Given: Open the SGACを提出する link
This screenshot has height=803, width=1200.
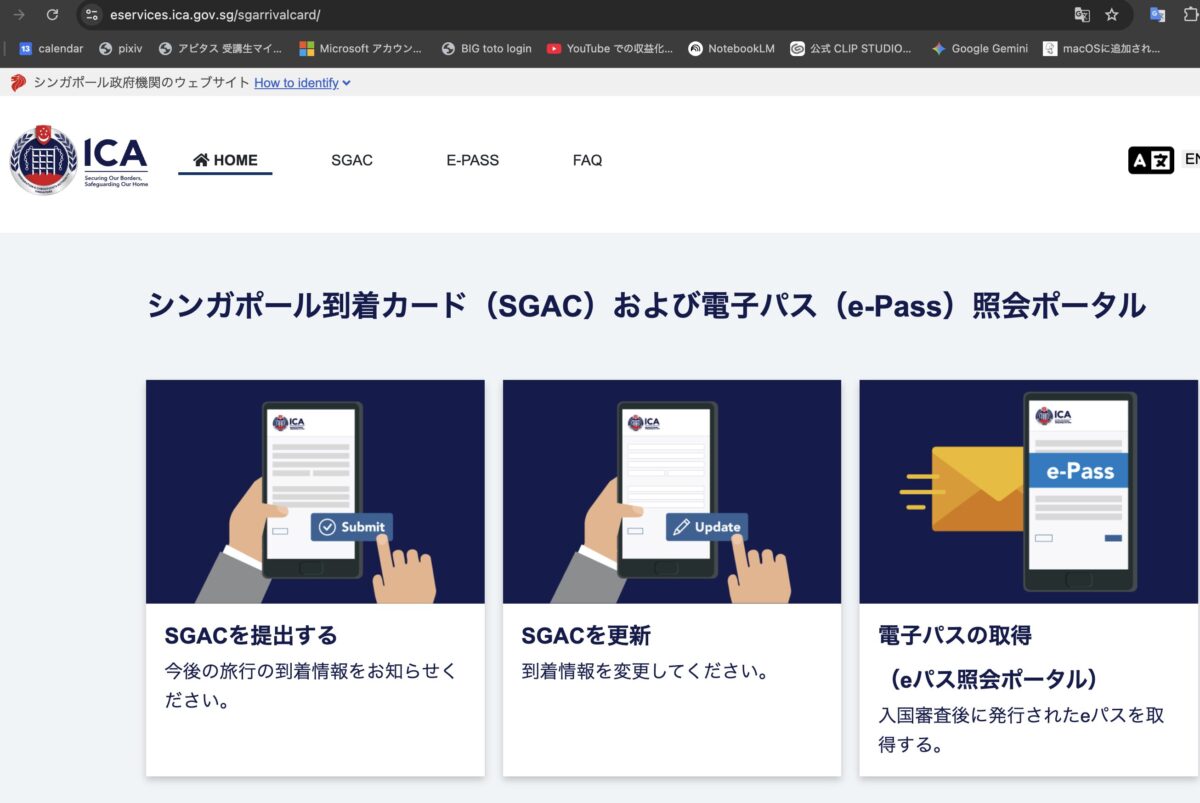Looking at the screenshot, I should coord(251,635).
